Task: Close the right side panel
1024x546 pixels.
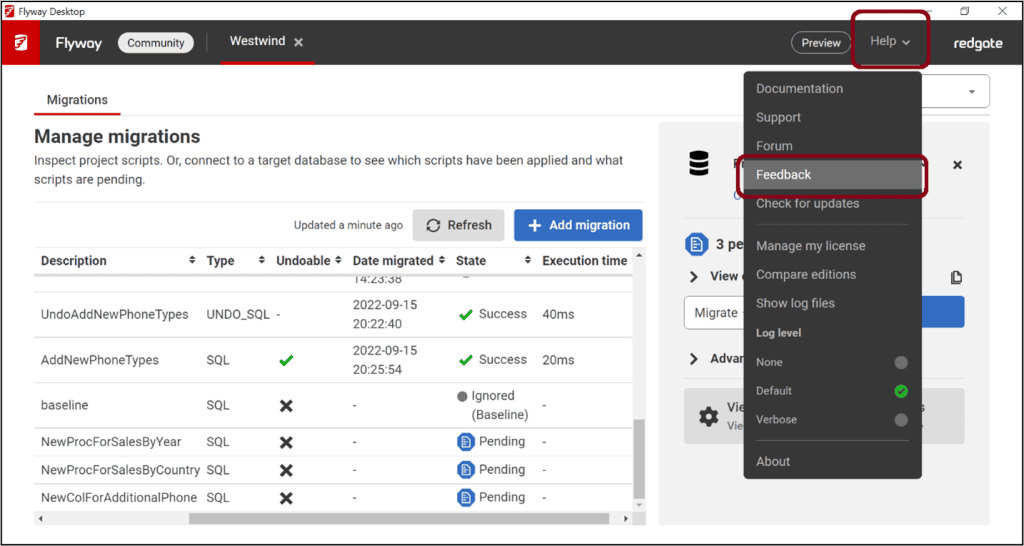Action: pos(957,165)
